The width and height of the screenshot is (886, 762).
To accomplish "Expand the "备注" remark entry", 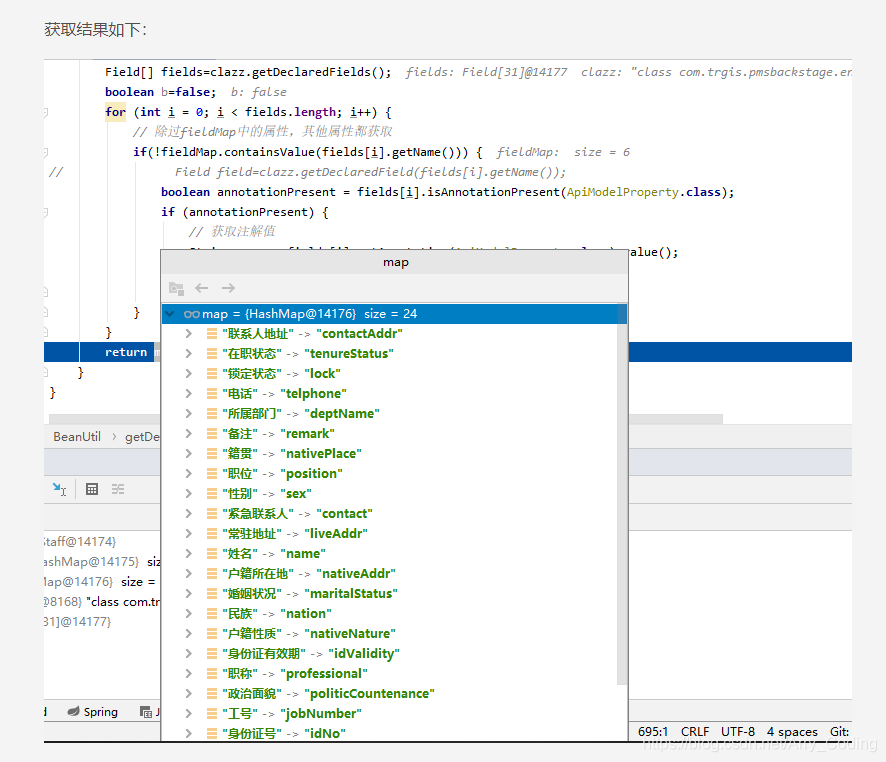I will pyautogui.click(x=189, y=433).
